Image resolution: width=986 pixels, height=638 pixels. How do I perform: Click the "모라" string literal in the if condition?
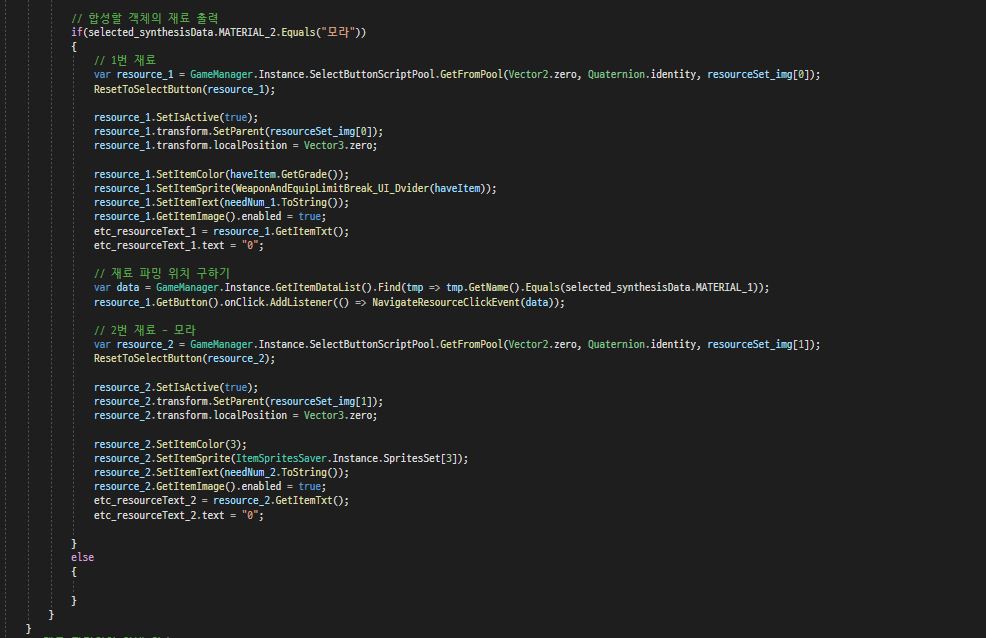(338, 32)
